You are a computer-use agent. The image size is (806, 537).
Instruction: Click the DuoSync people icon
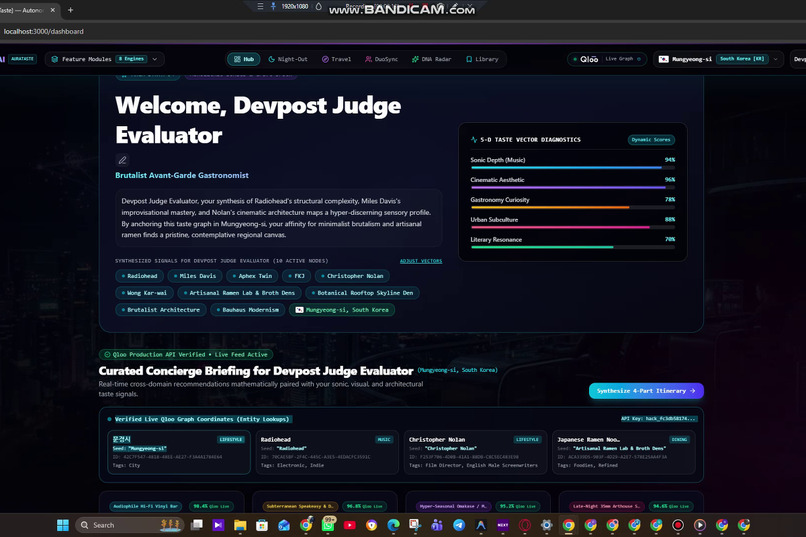[x=369, y=59]
